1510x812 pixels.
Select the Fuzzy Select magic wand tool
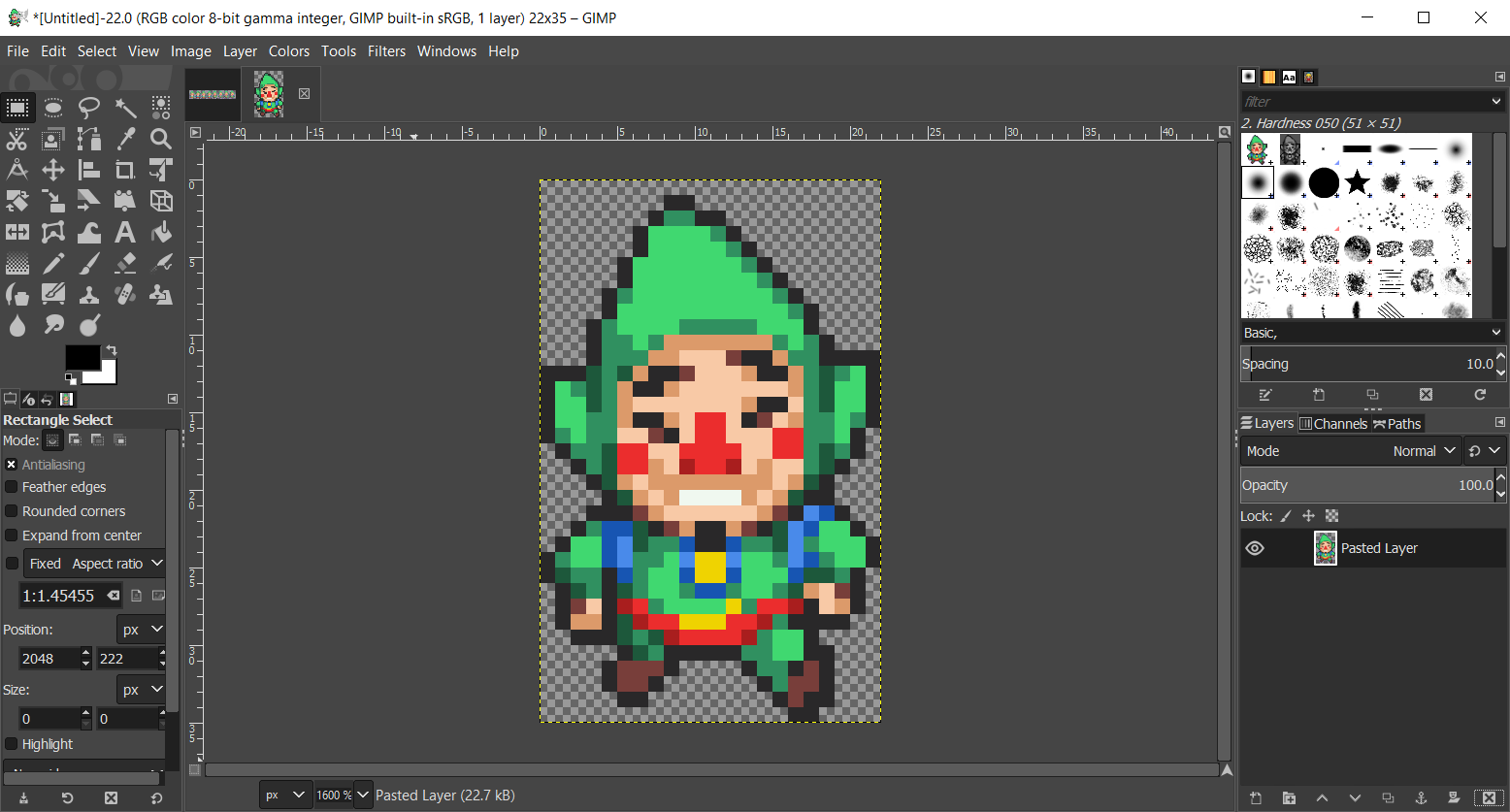point(125,107)
